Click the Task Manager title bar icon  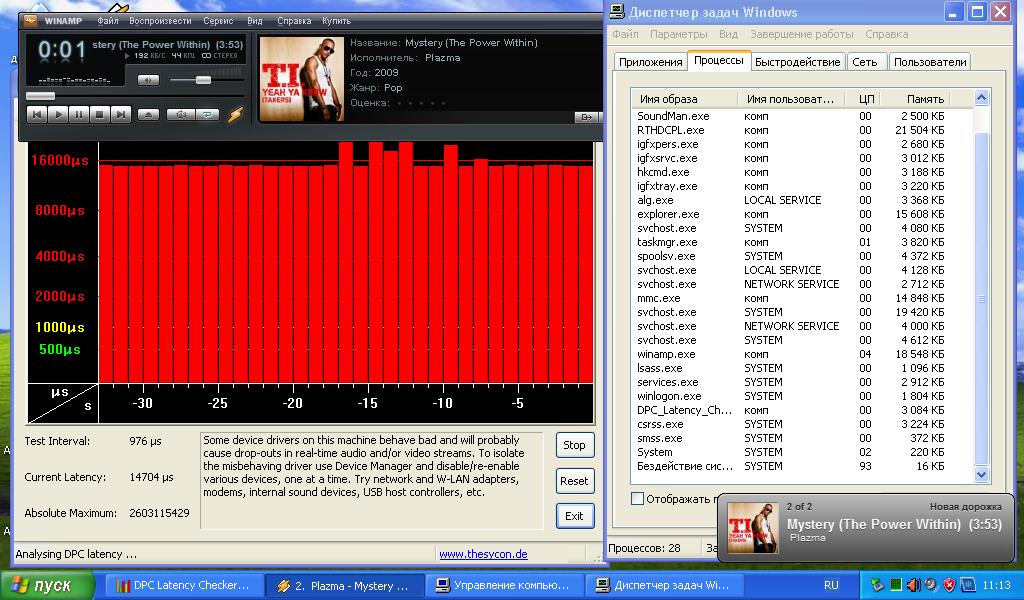[x=616, y=12]
